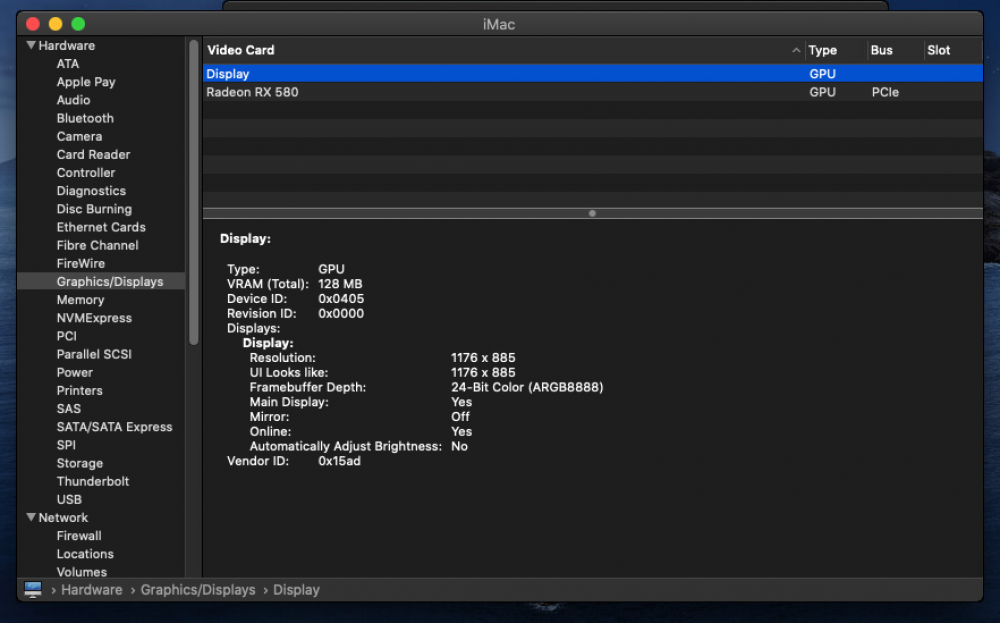Open PCI in the sidebar
This screenshot has height=623, width=1000.
tap(66, 336)
